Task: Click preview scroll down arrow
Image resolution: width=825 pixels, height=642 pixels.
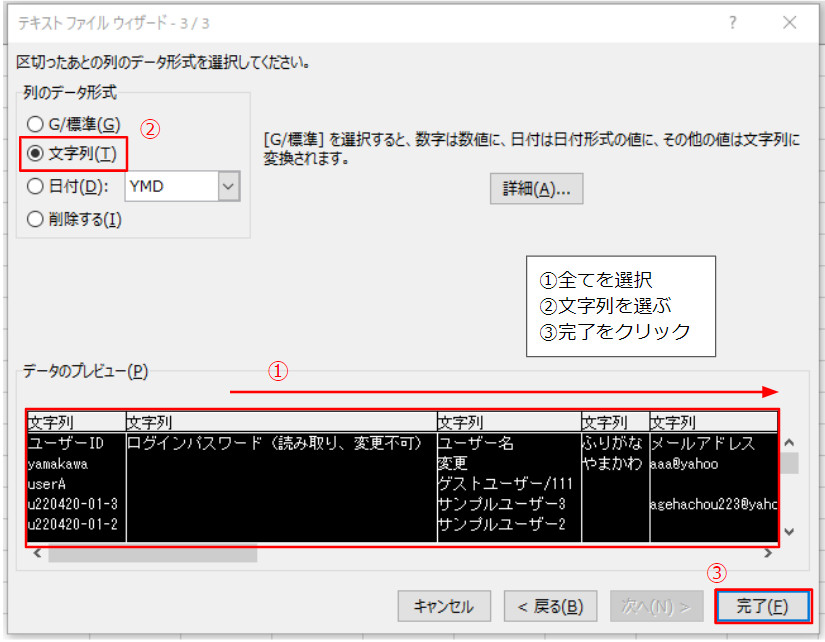Action: (x=789, y=531)
